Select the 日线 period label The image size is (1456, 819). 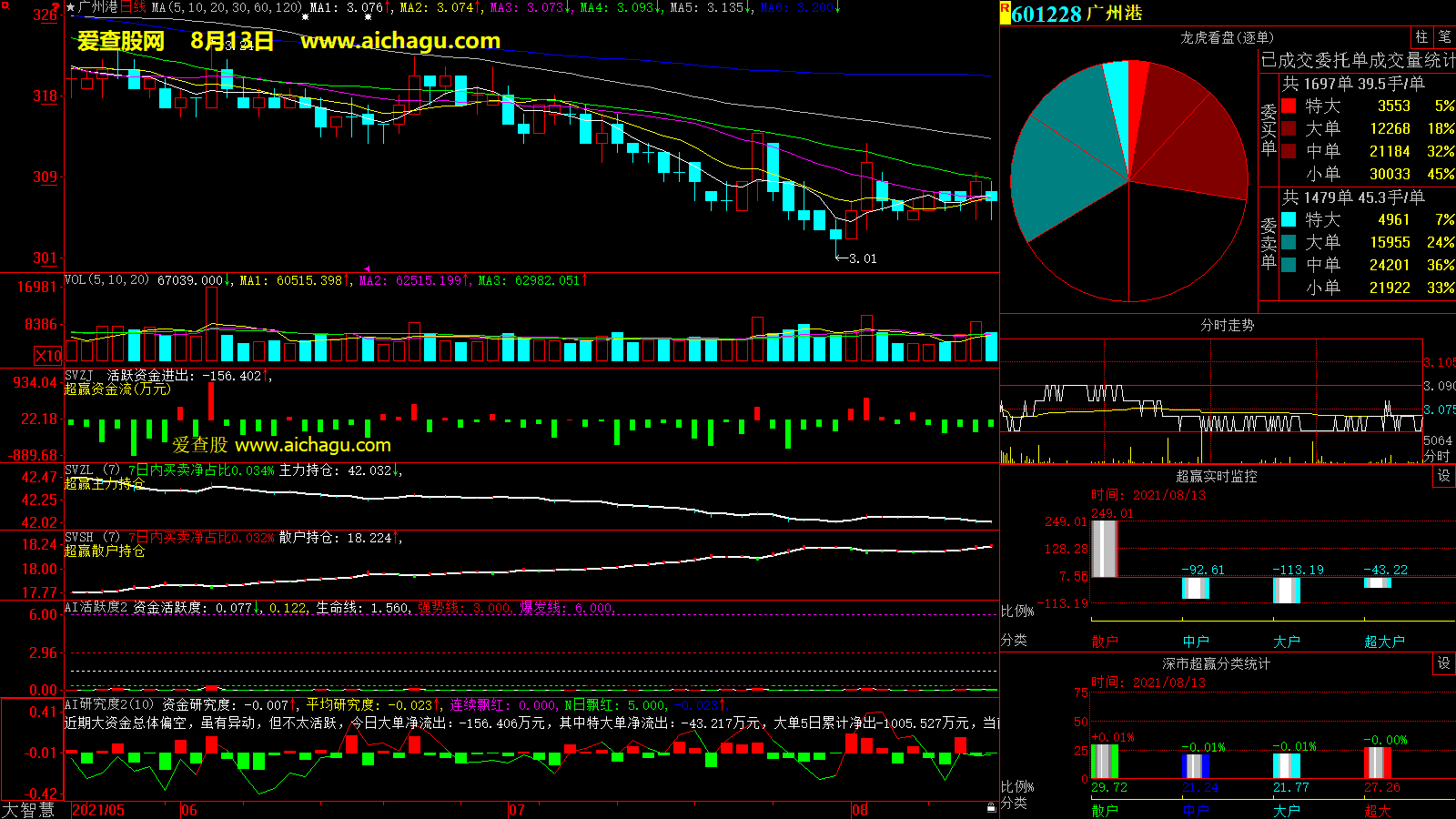click(x=133, y=7)
